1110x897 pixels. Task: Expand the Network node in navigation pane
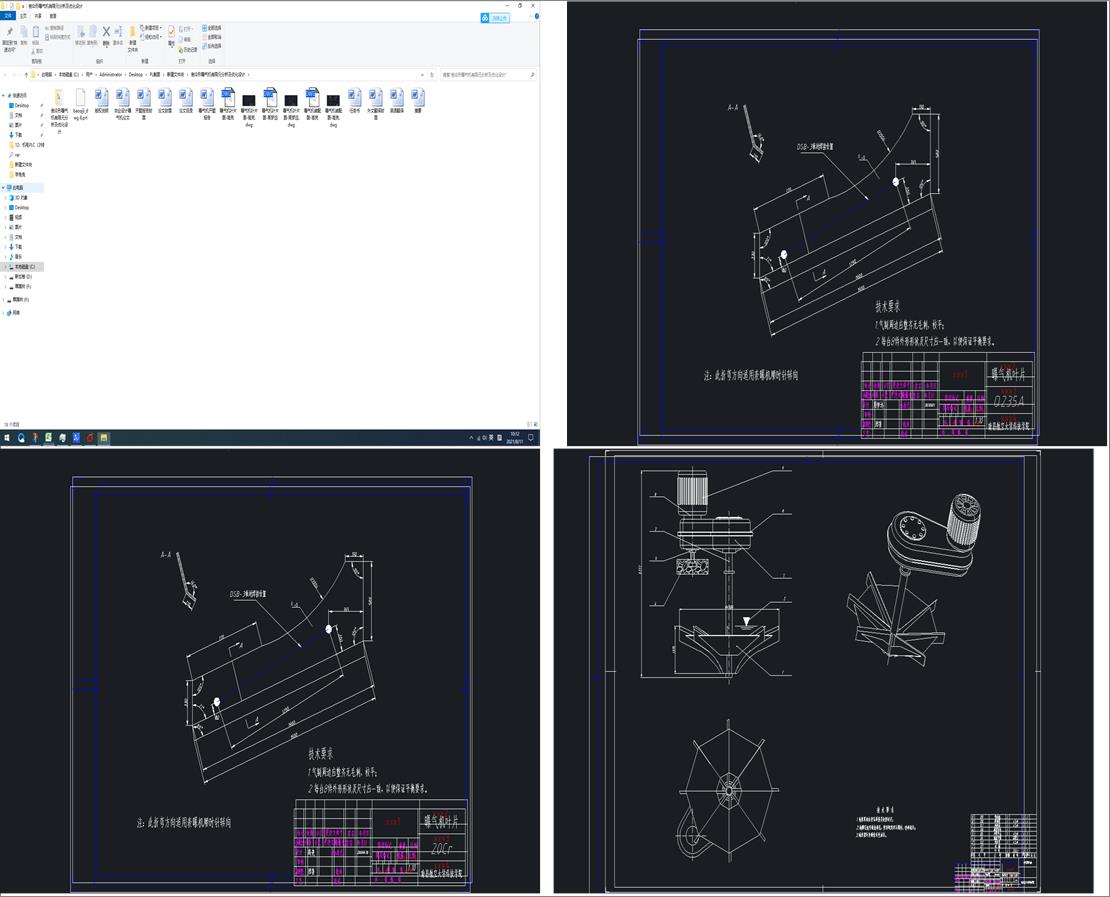pos(4,312)
